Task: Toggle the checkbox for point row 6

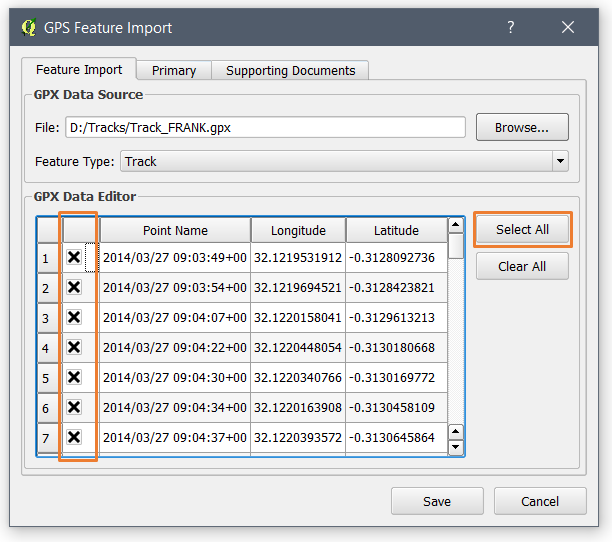Action: pos(74,407)
